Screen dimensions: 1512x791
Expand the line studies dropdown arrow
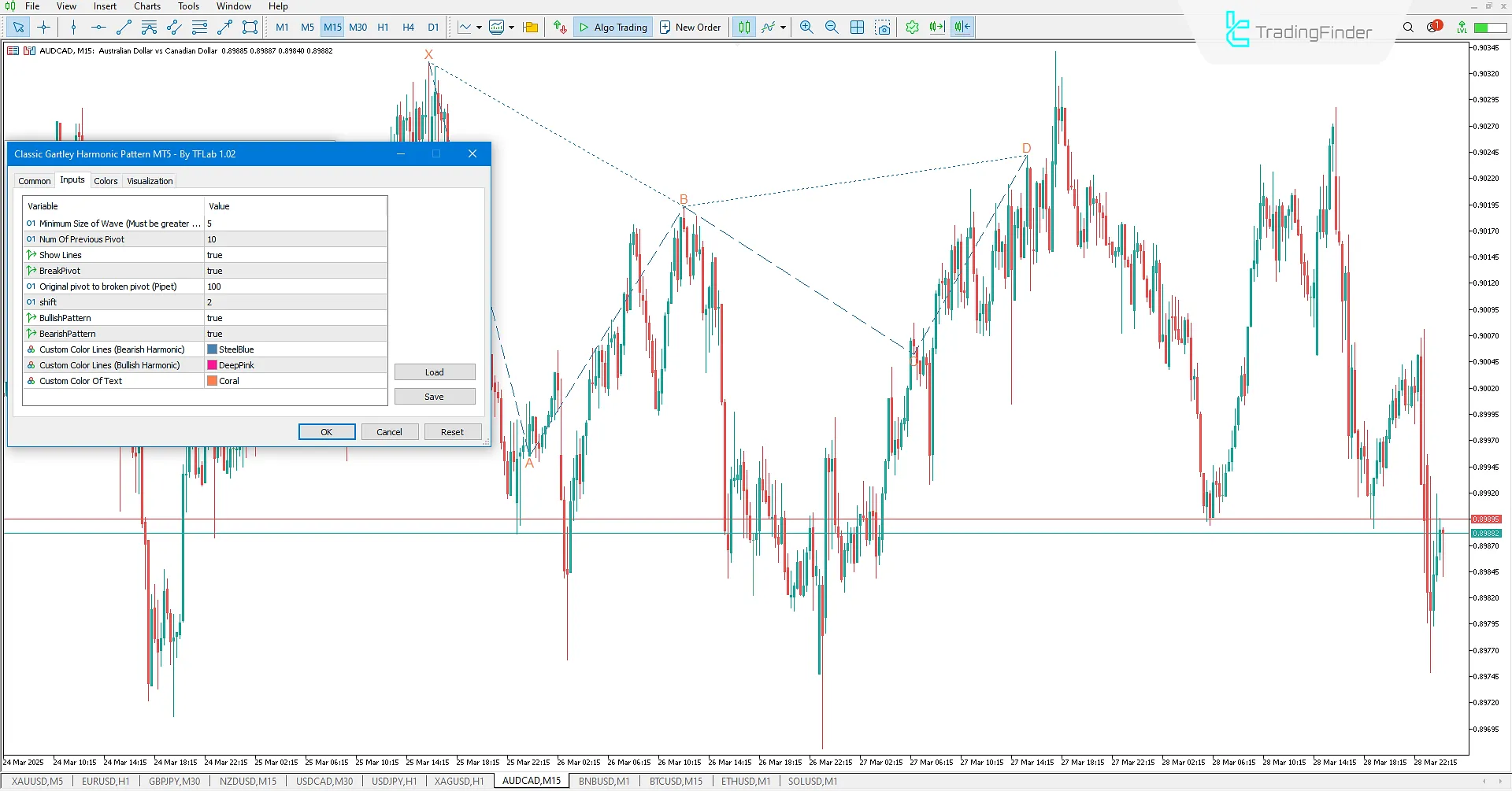click(x=782, y=27)
